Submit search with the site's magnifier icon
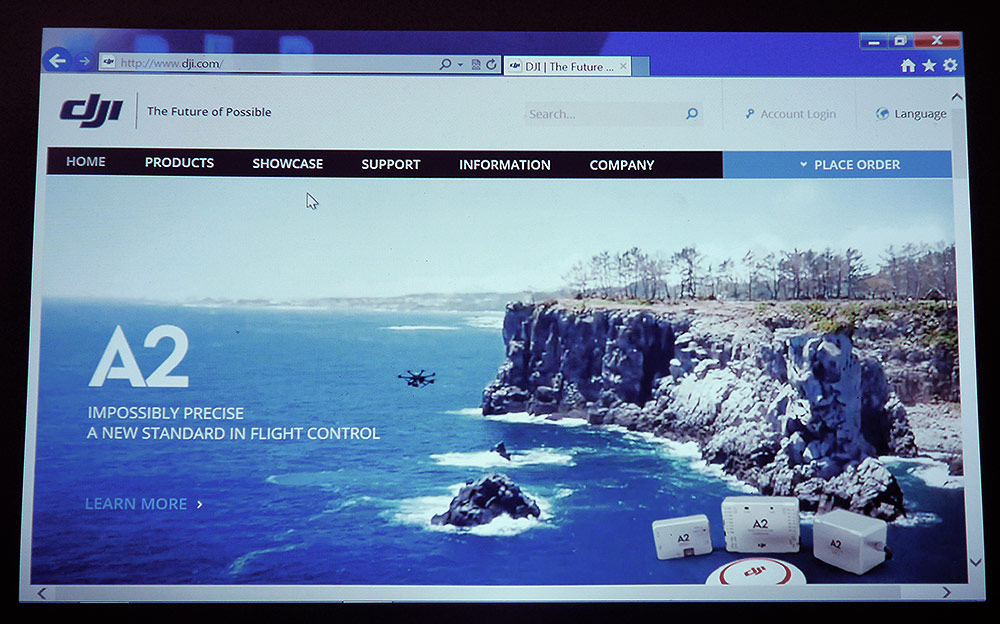Screen dimensions: 1000x624 (x=692, y=114)
